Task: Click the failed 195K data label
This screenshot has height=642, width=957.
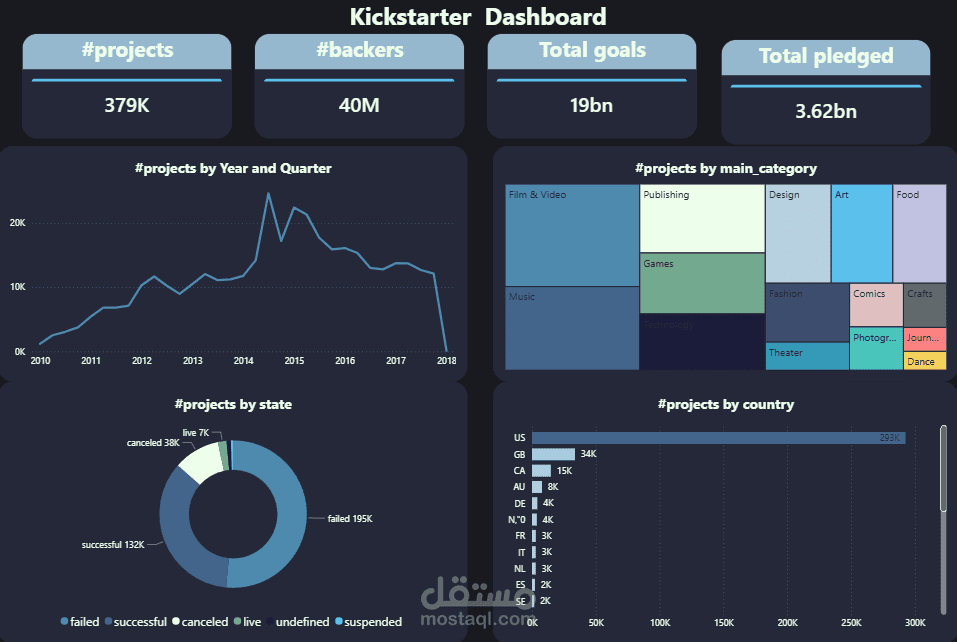Action: (x=350, y=519)
